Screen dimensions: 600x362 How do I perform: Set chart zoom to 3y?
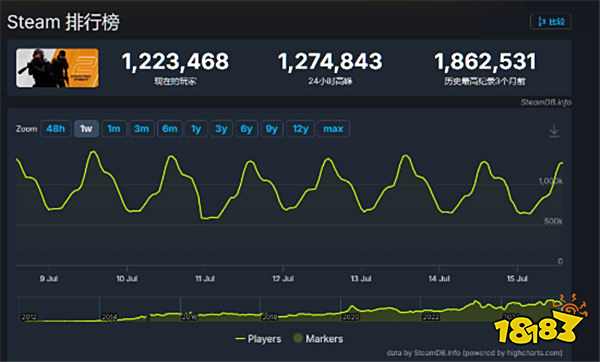point(222,129)
